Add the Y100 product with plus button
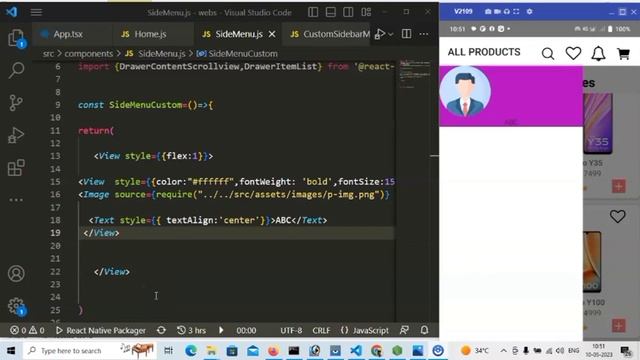 click(x=619, y=326)
